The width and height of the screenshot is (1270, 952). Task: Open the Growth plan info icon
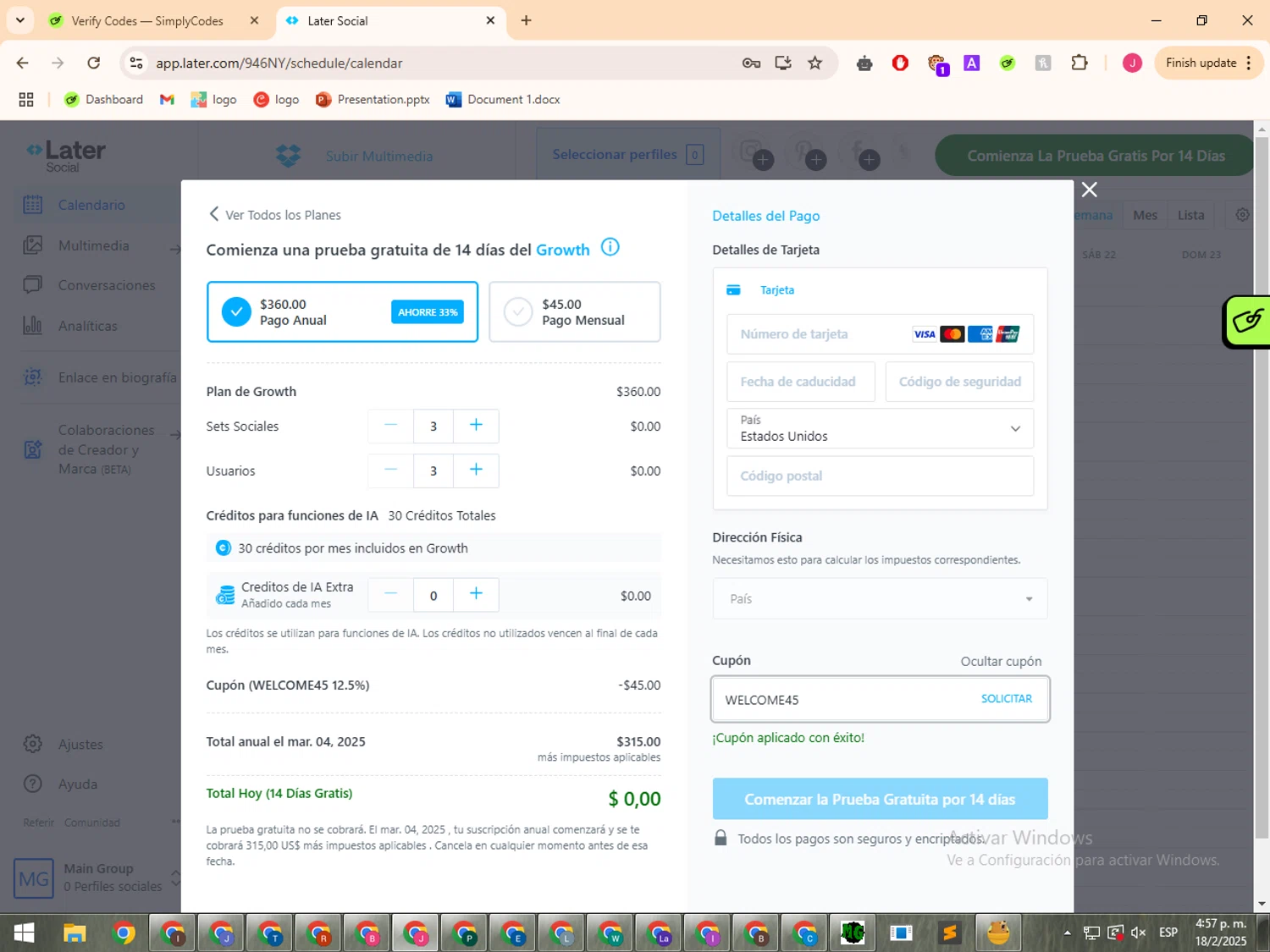[x=610, y=247]
